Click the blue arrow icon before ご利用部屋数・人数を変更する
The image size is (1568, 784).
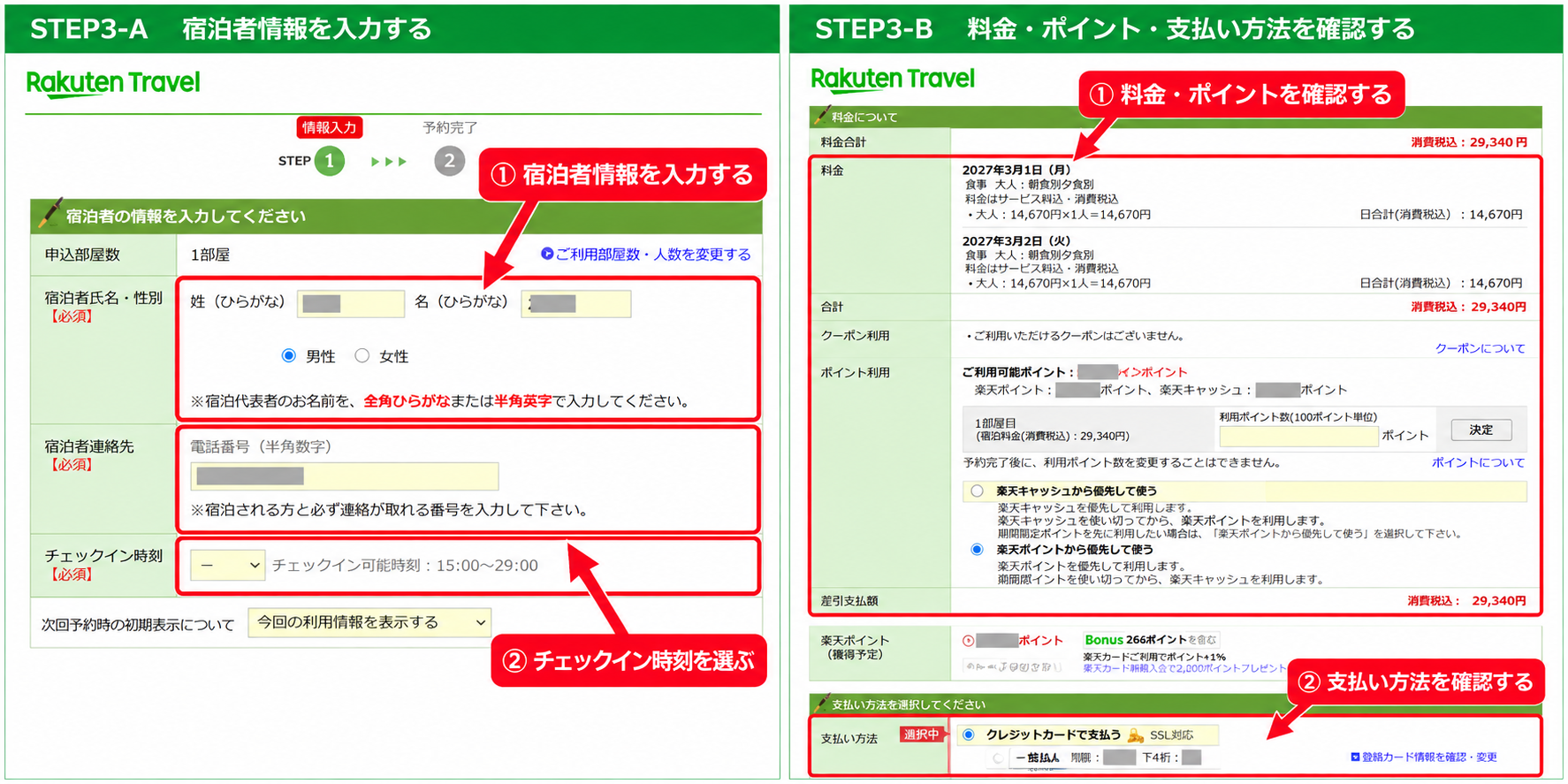tap(547, 254)
